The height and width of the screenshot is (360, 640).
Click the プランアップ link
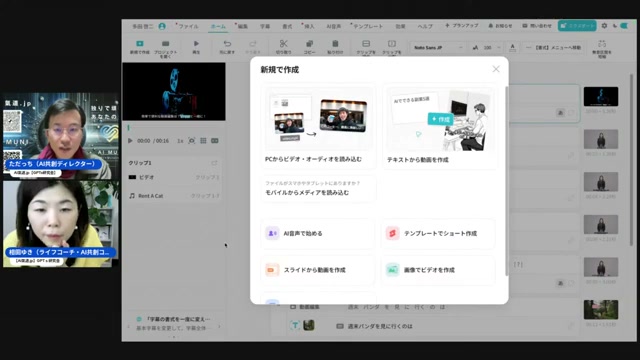pos(462,26)
